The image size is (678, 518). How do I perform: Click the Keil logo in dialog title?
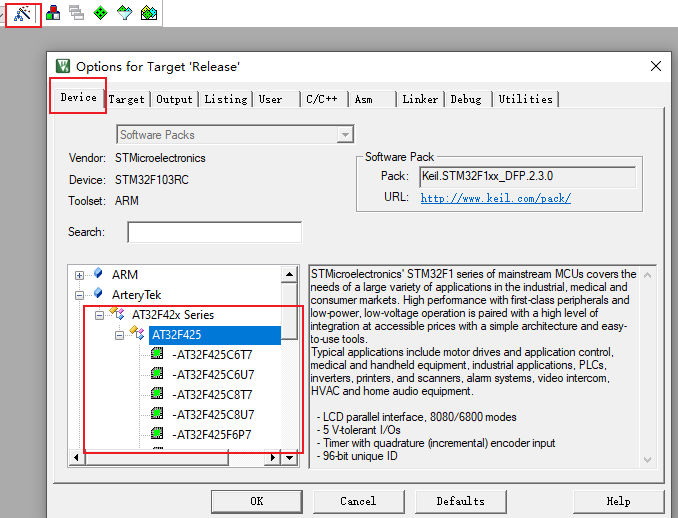click(63, 66)
